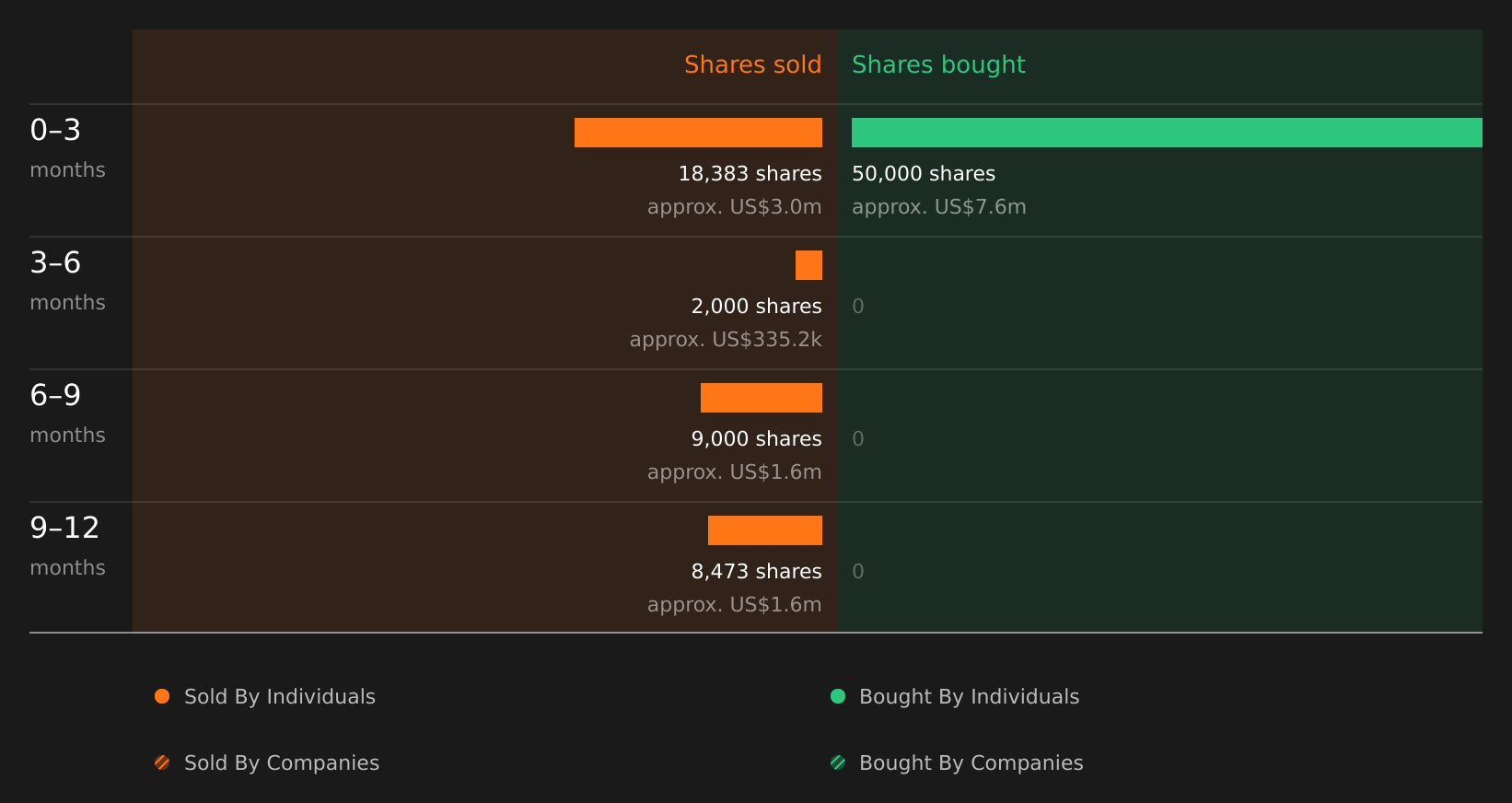The width and height of the screenshot is (1512, 803).
Task: Click the green Bought By Individuals legend dot
Action: point(838,696)
